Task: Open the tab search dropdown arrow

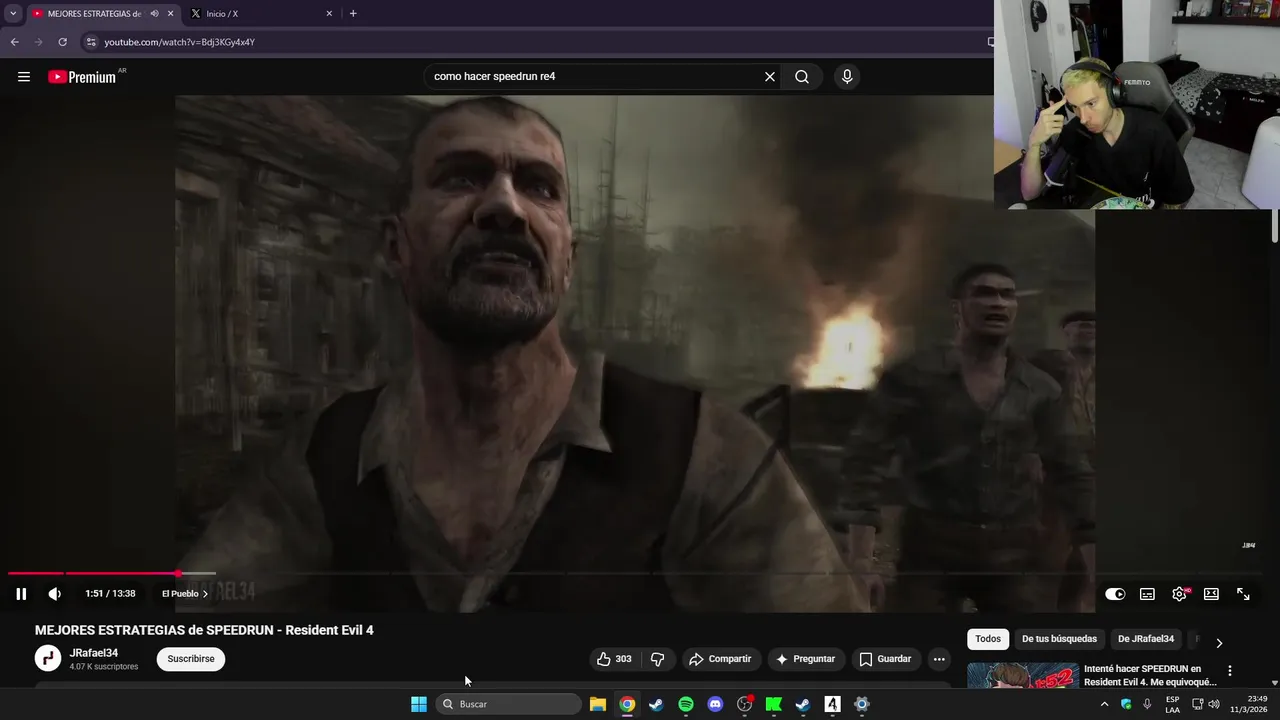Action: [13, 14]
